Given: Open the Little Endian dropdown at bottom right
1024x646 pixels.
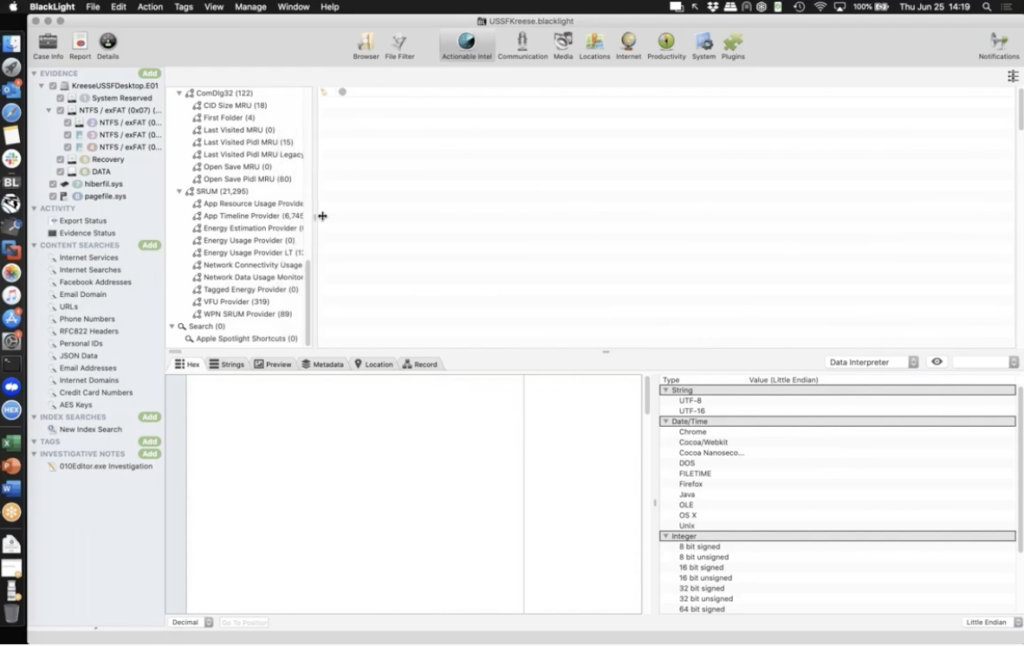Looking at the screenshot, I should pyautogui.click(x=993, y=622).
